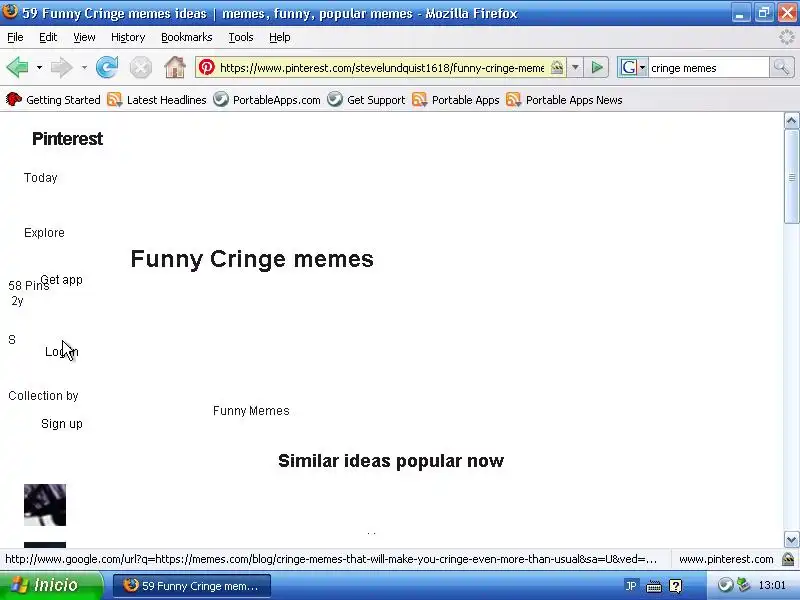Click the www.pinterest.com status bar domain
Image resolution: width=800 pixels, height=600 pixels.
(x=726, y=559)
